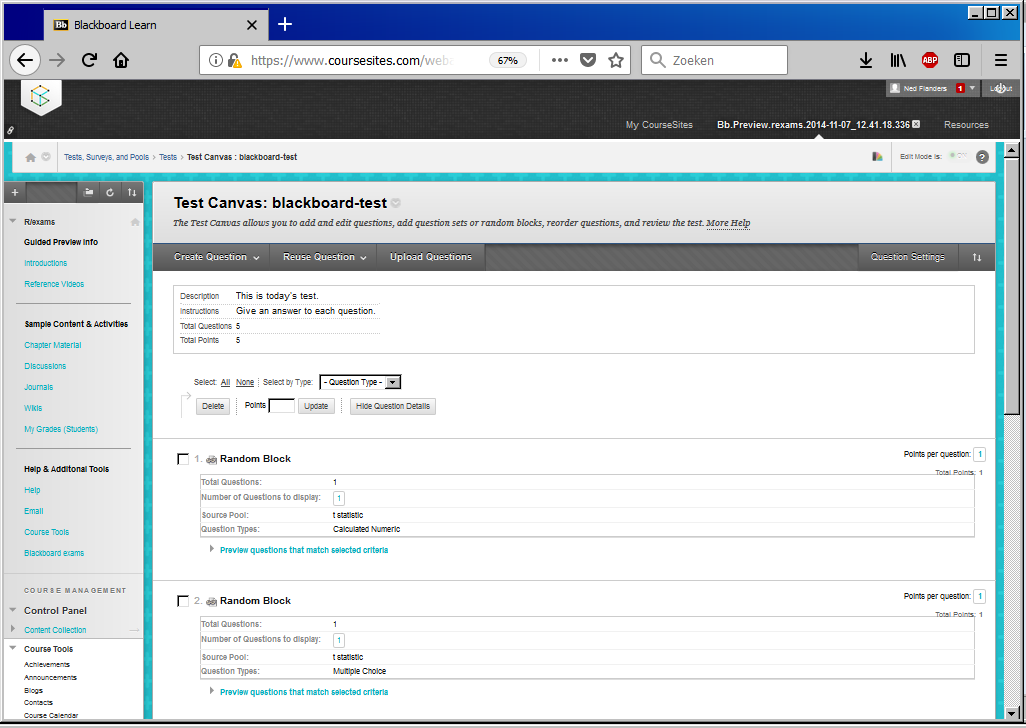1026x728 pixels.
Task: Refresh the course menu icon
Action: pos(110,192)
